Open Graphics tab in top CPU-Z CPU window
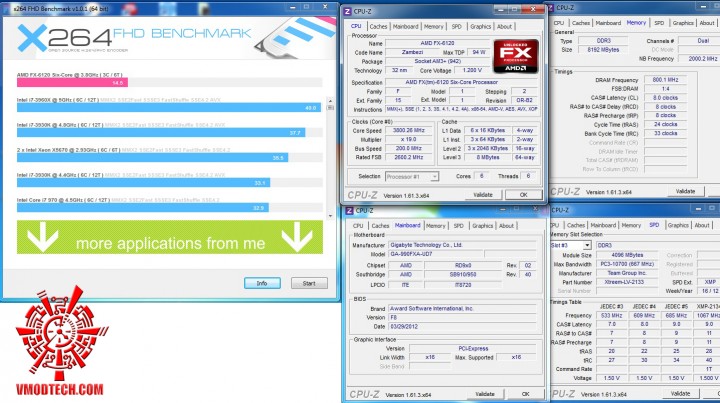 [480, 27]
